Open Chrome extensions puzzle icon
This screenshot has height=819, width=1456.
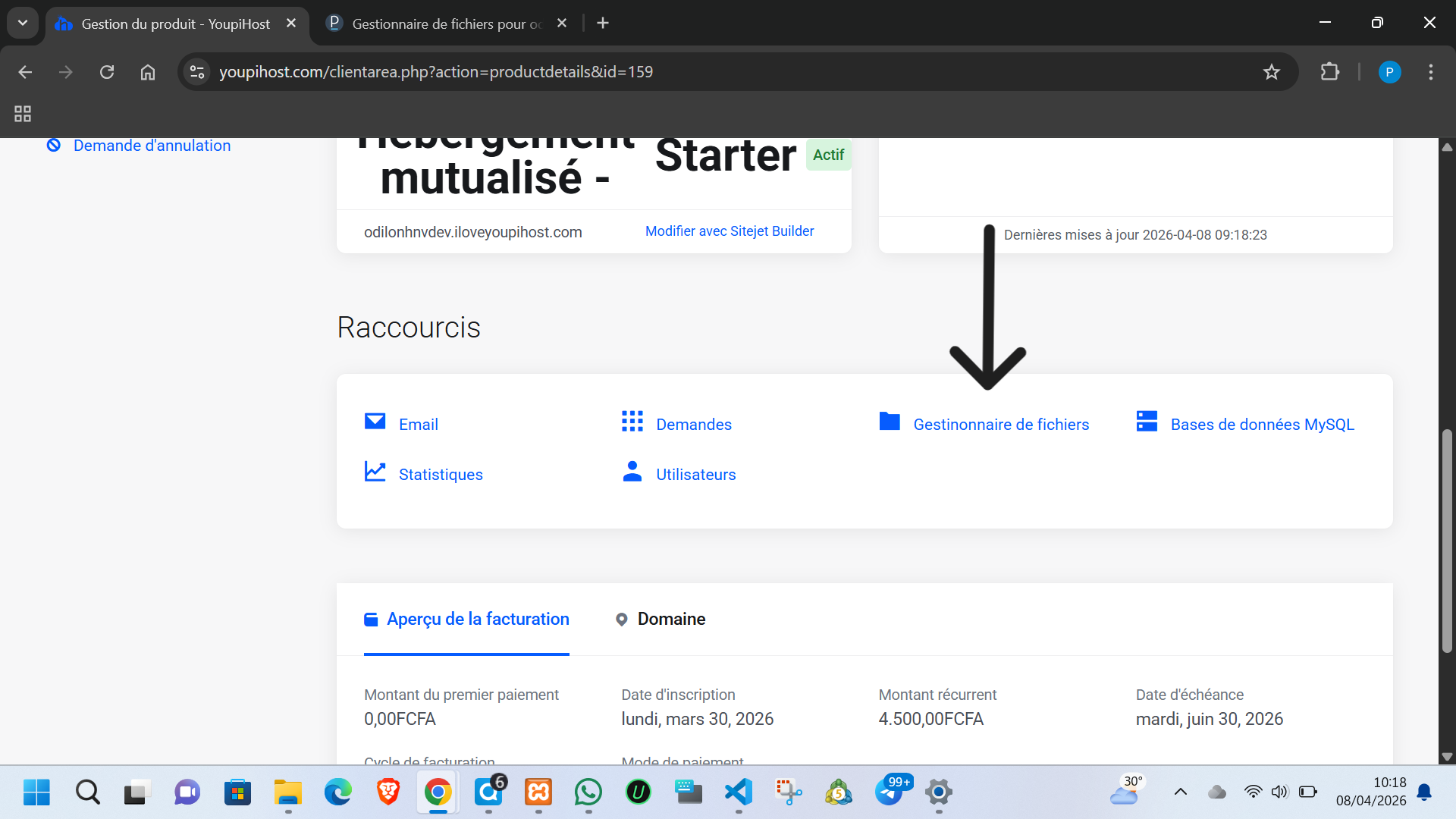[x=1329, y=72]
